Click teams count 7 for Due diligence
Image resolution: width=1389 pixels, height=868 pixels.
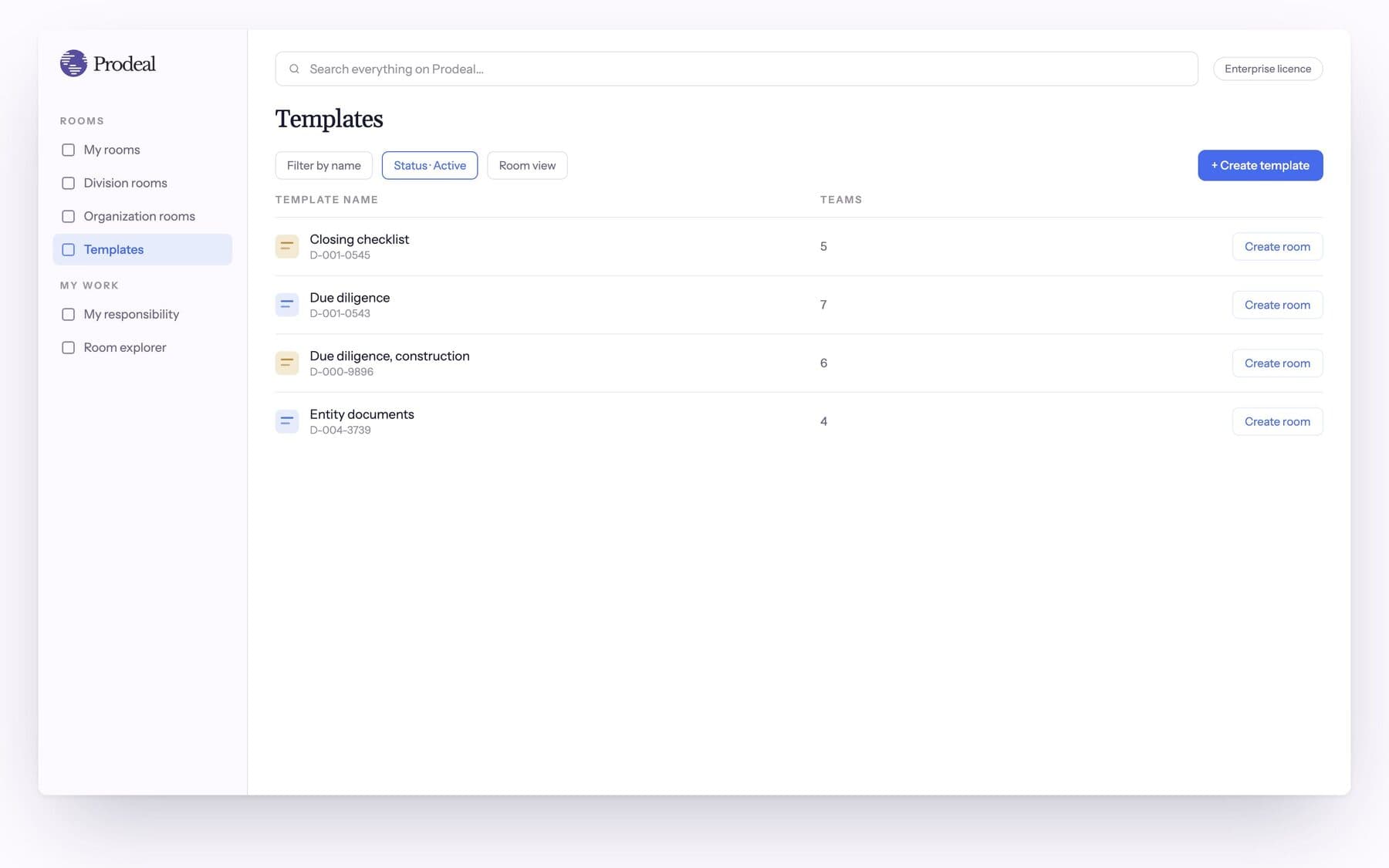(823, 305)
